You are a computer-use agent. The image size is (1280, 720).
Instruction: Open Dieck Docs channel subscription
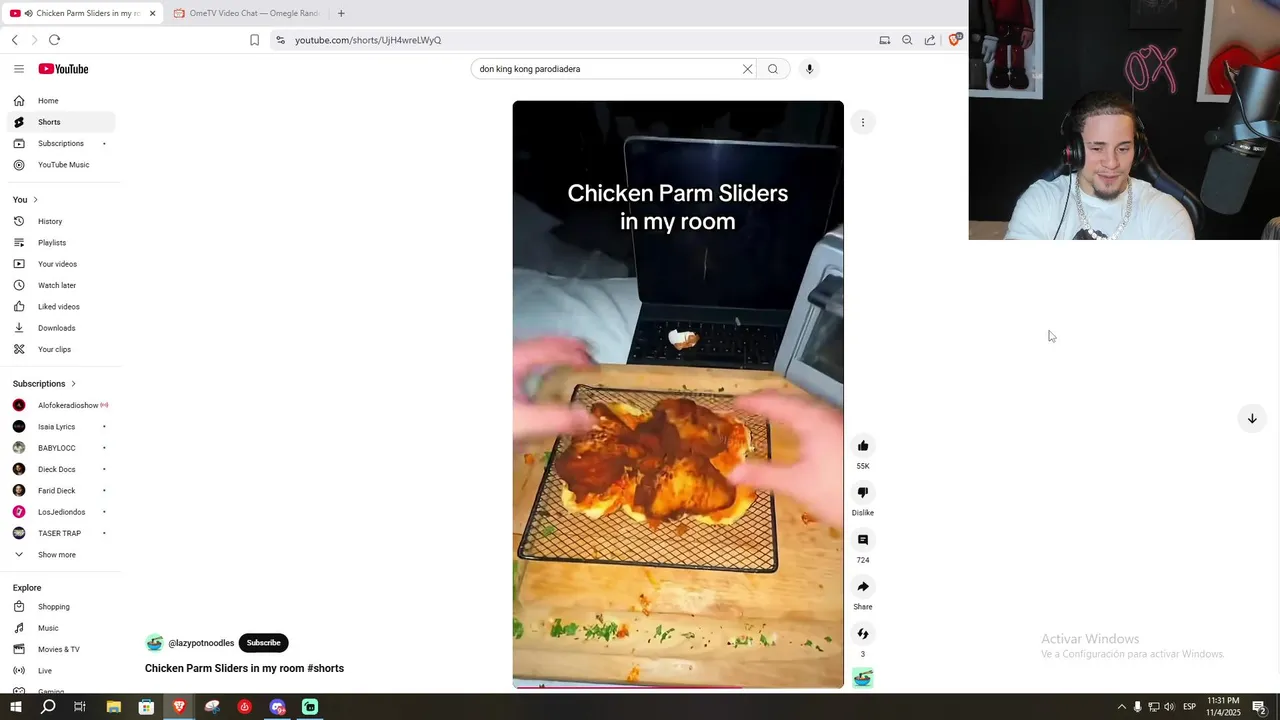pos(60,469)
